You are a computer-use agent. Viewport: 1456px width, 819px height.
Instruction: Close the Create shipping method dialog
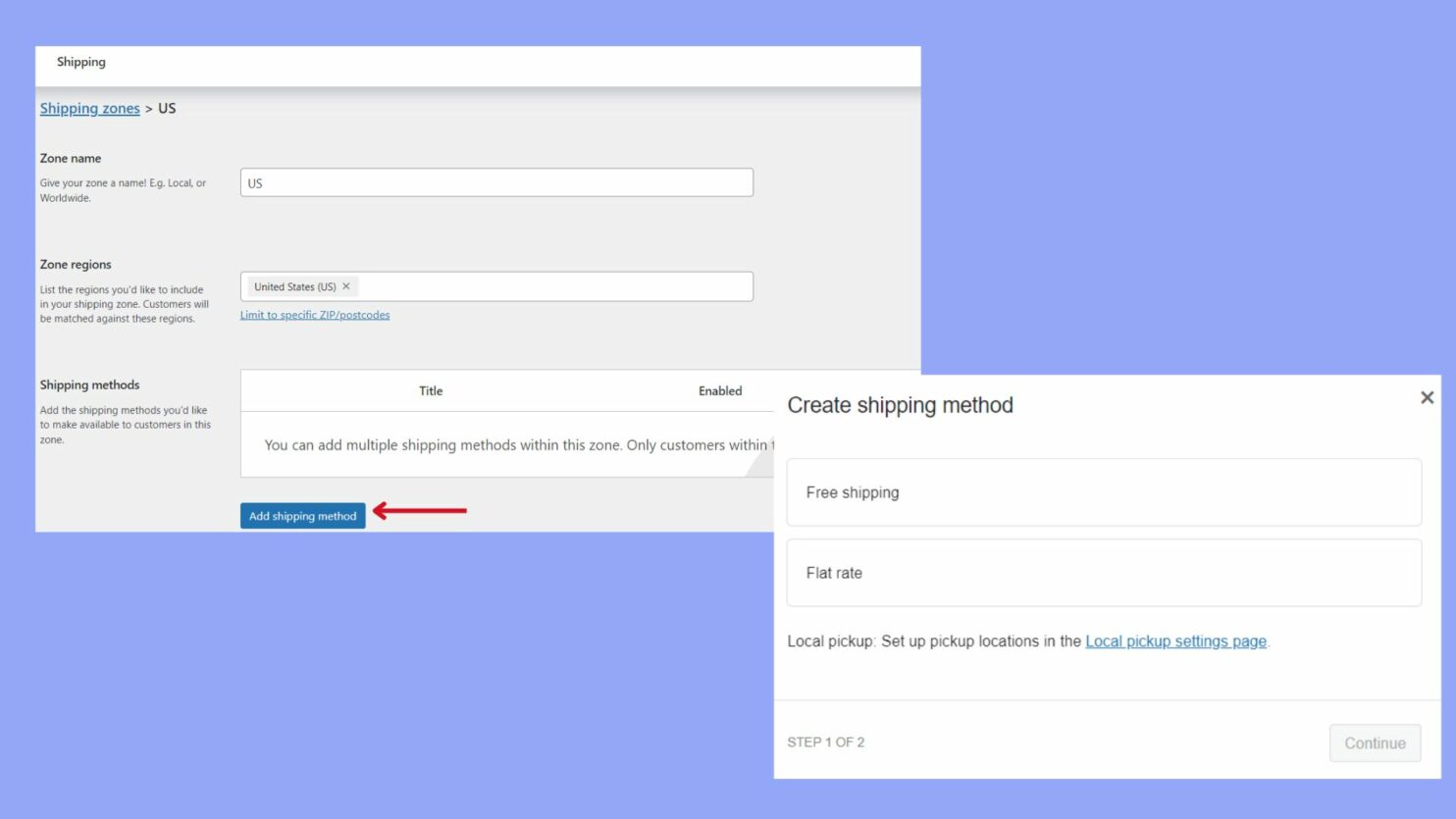pyautogui.click(x=1427, y=397)
